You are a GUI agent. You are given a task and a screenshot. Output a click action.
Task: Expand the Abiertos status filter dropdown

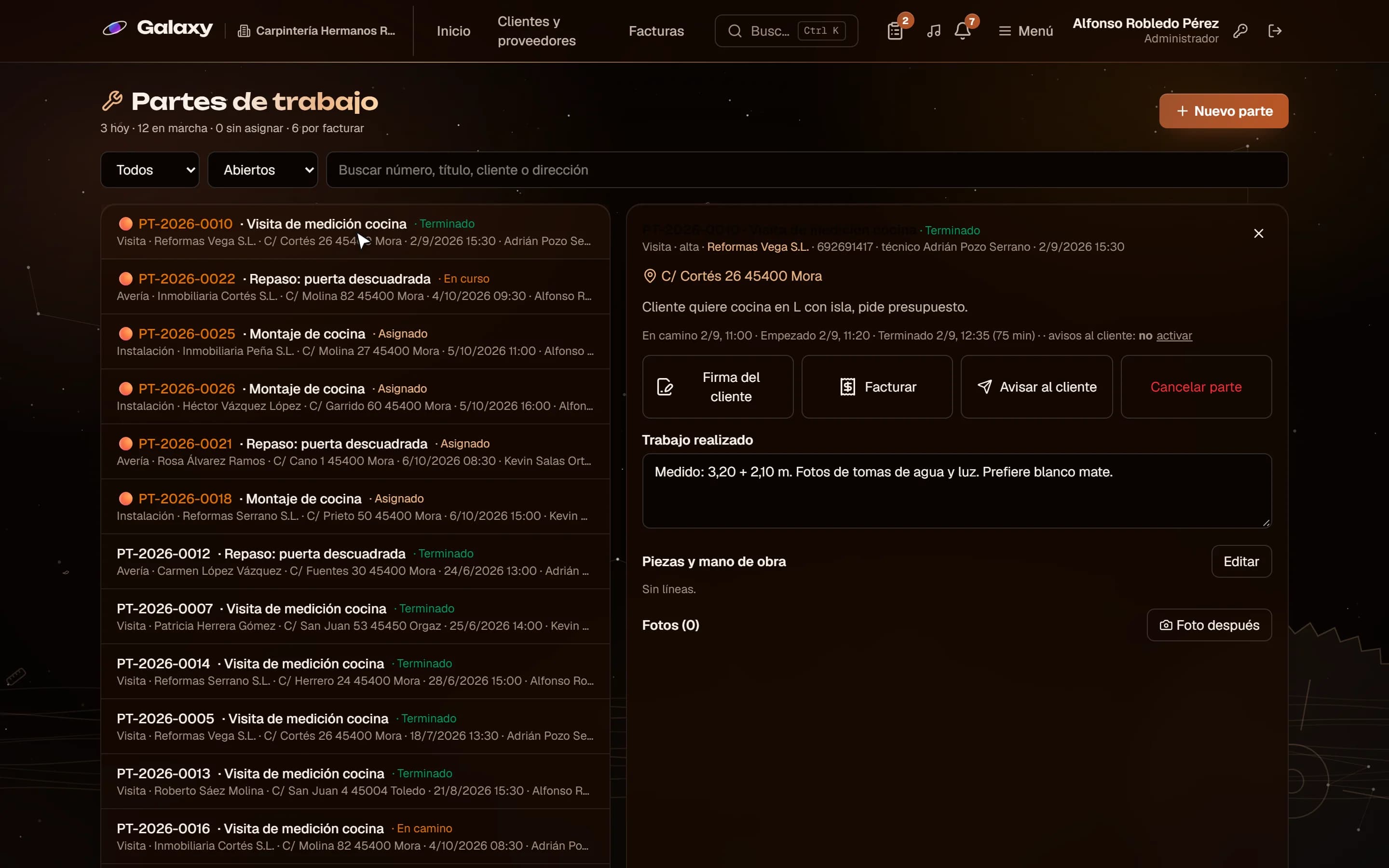(262, 170)
